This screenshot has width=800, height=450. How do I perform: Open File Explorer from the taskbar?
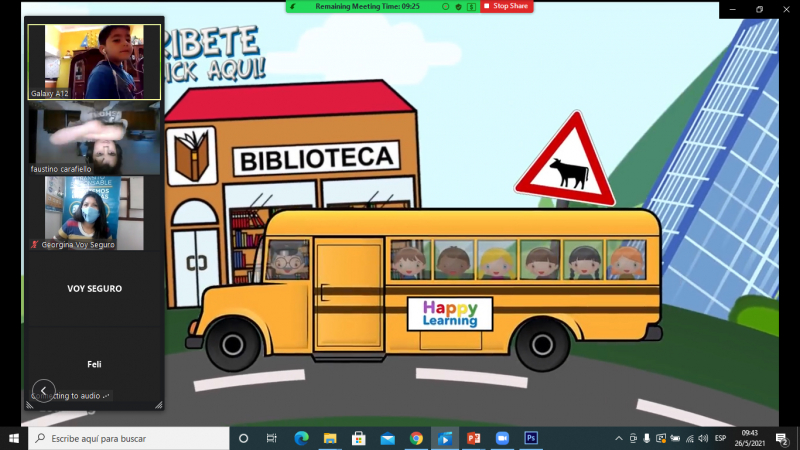coord(330,438)
